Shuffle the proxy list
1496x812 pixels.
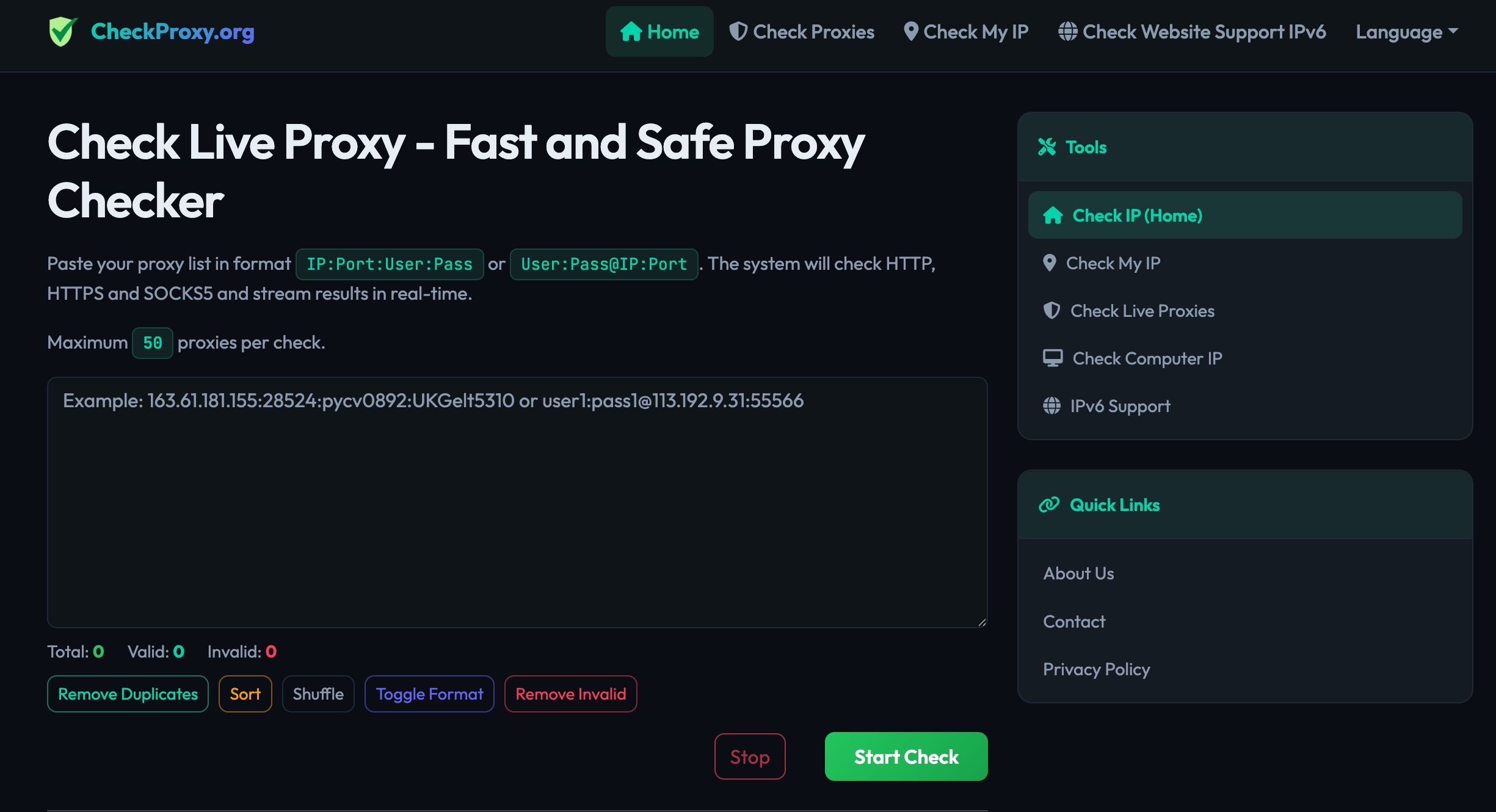pos(318,694)
